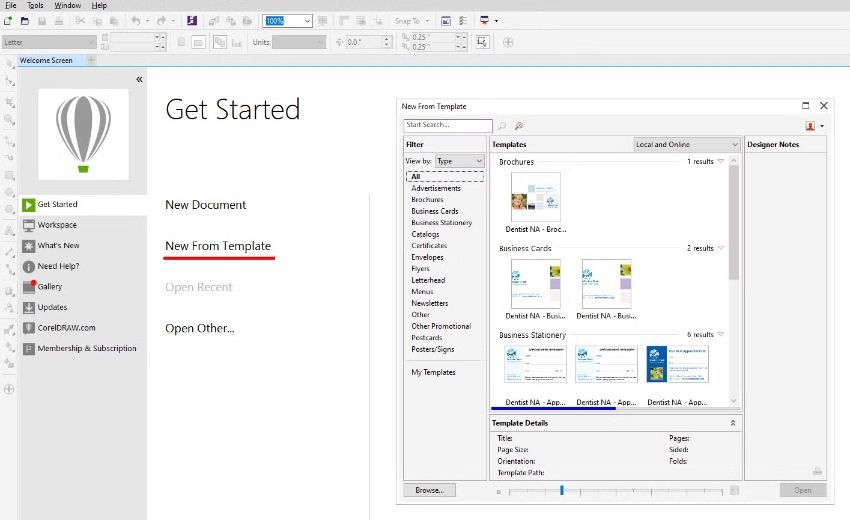Click the templates list vertical scrollbar
Viewport: 850px width, 520px height.
pyautogui.click(x=733, y=222)
